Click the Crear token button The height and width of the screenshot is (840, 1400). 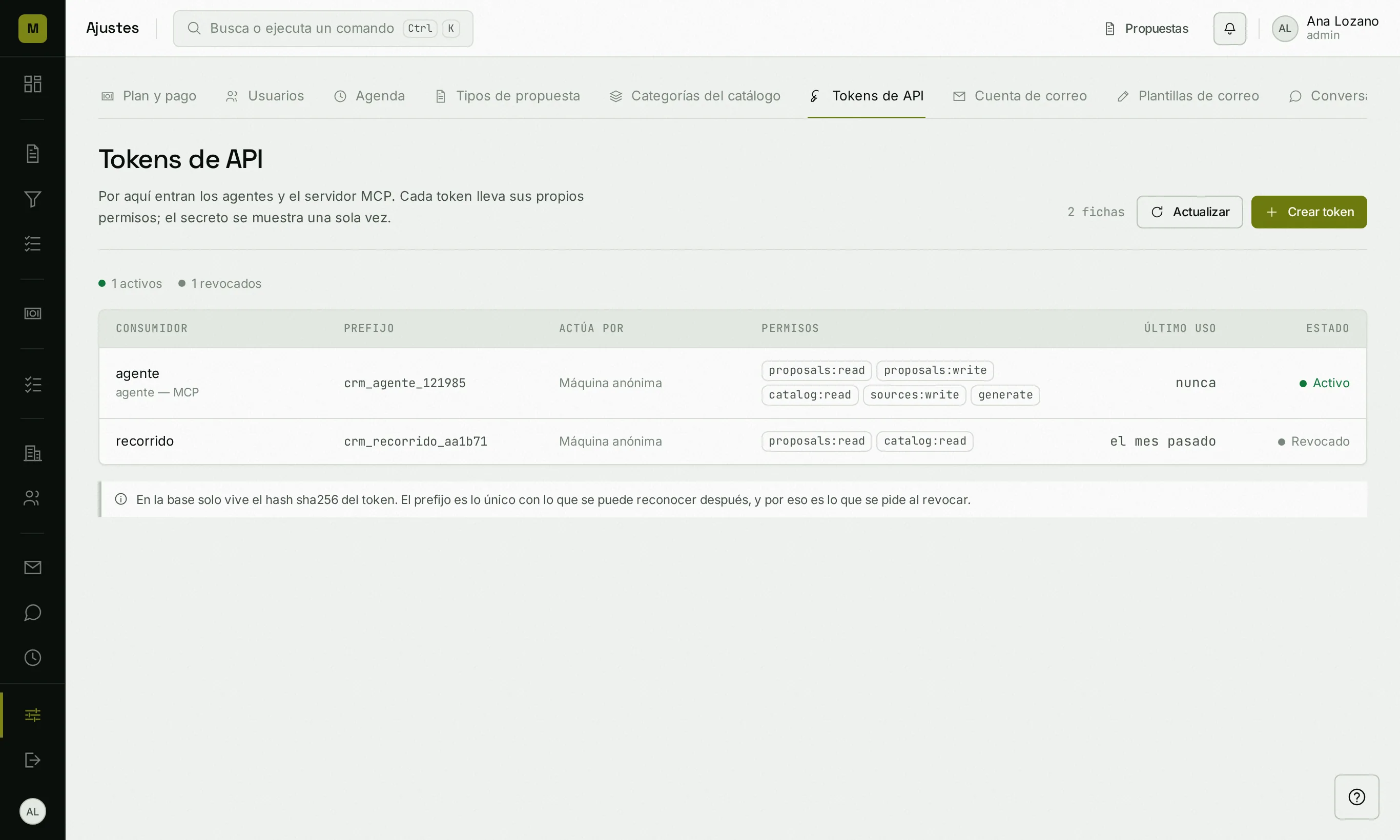click(1309, 212)
